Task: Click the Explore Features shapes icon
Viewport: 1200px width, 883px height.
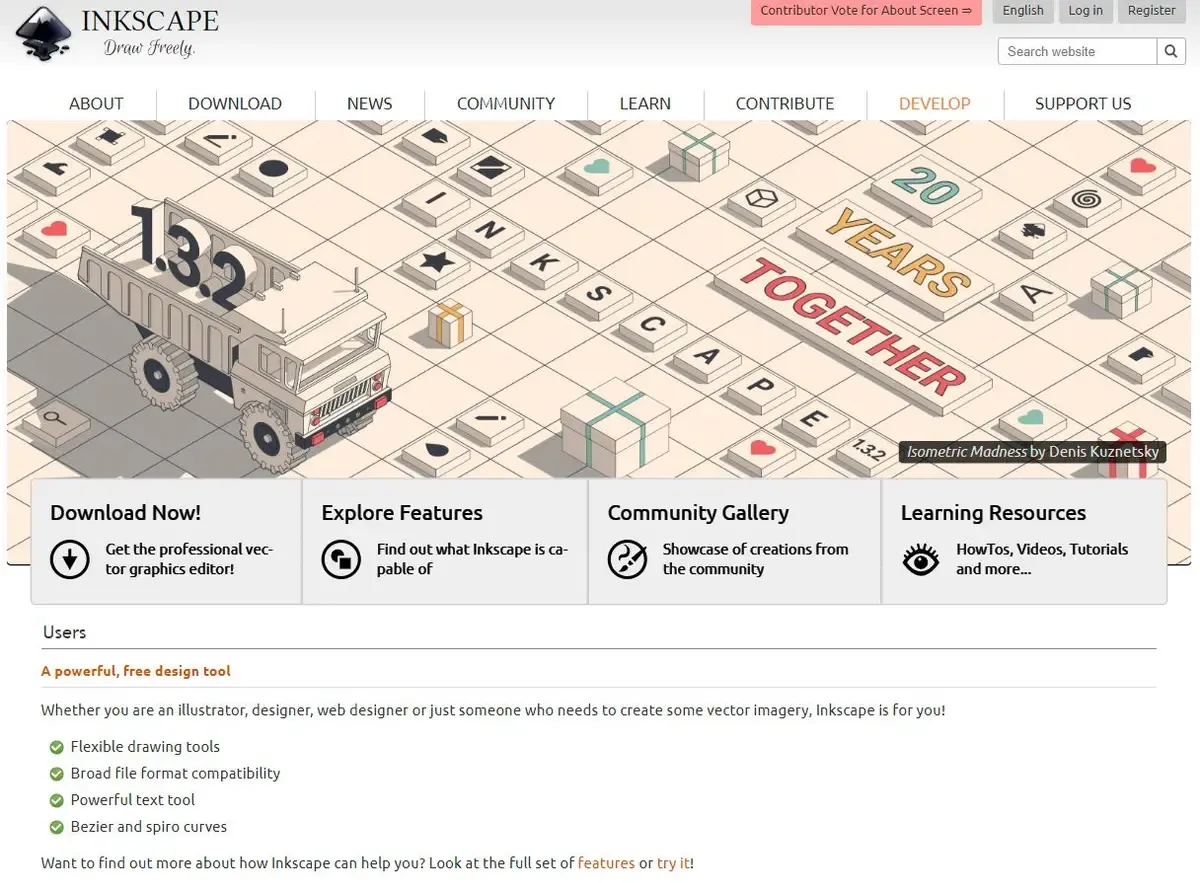Action: pos(341,559)
